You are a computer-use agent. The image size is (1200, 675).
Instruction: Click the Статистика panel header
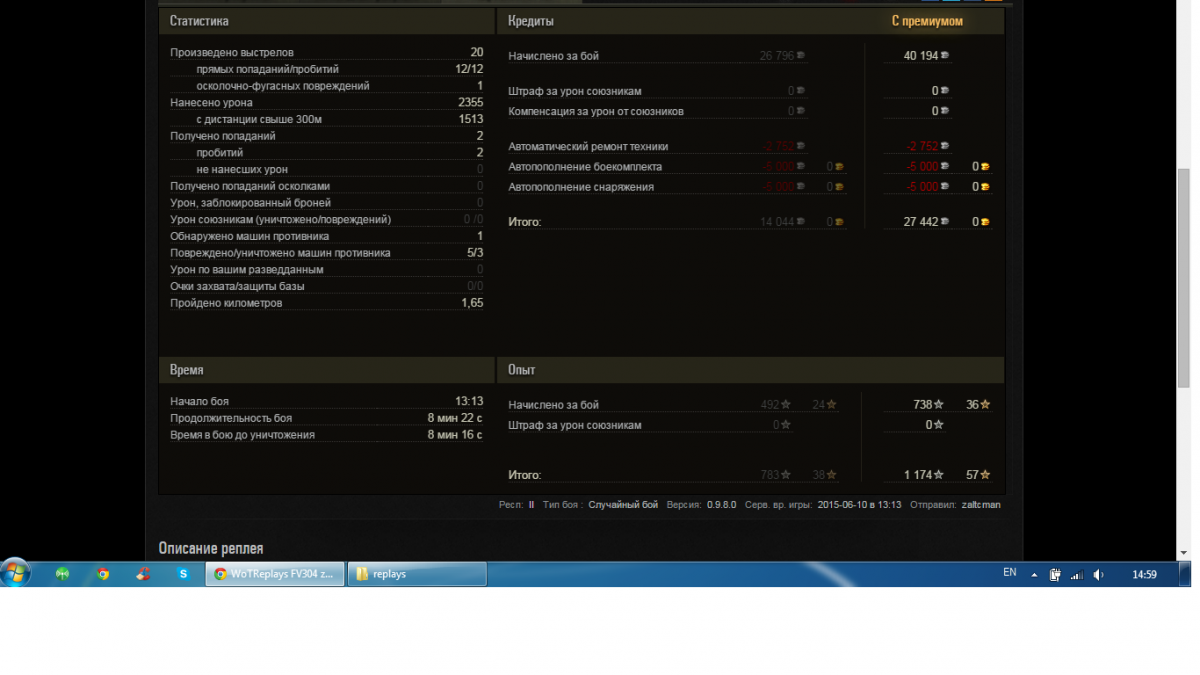pos(326,21)
